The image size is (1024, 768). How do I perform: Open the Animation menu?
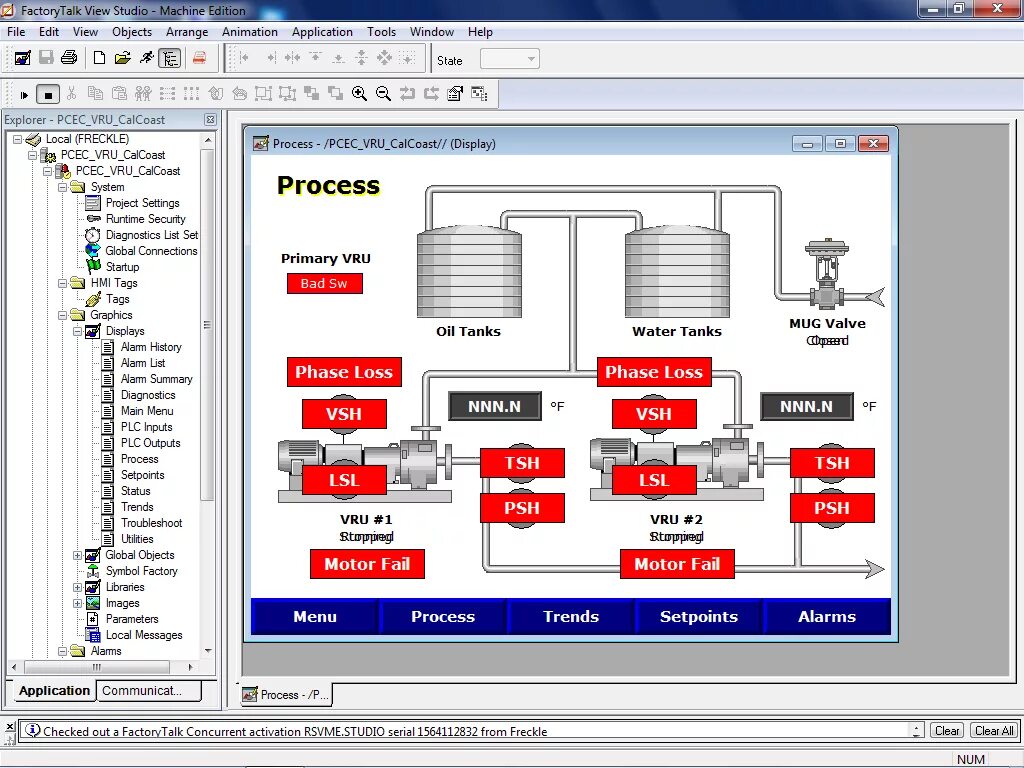pos(249,32)
